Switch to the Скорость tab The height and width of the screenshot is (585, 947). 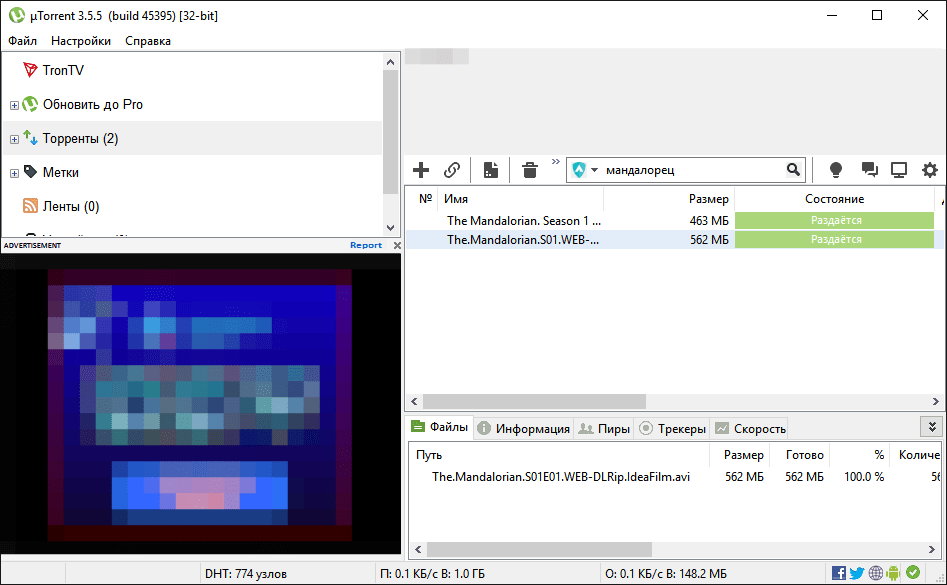[750, 429]
